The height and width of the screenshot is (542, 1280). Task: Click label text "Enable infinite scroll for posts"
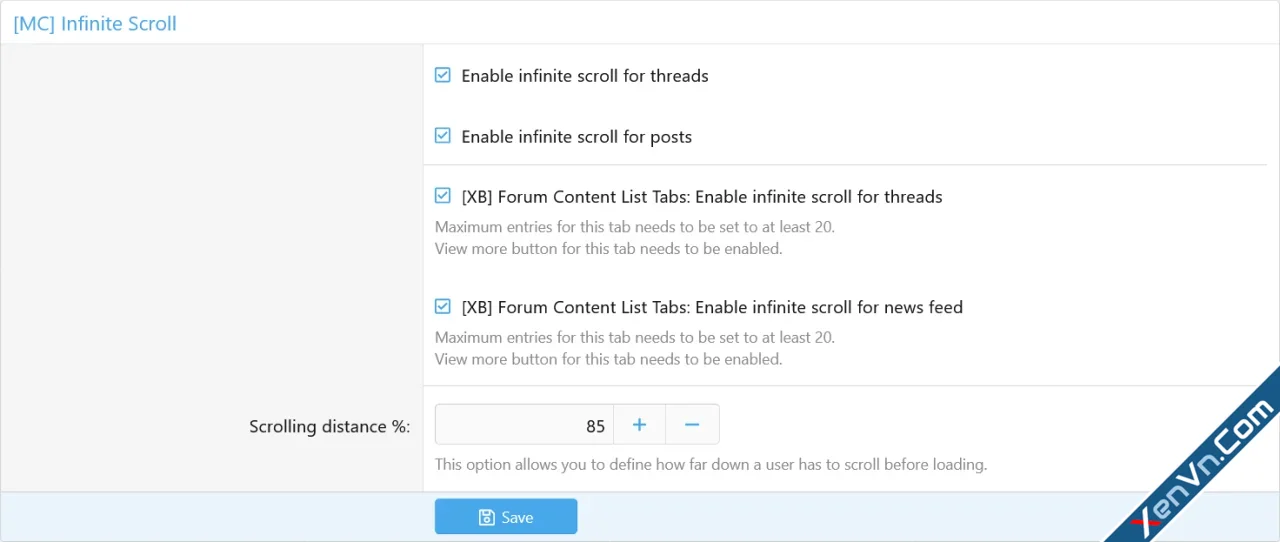coord(576,137)
